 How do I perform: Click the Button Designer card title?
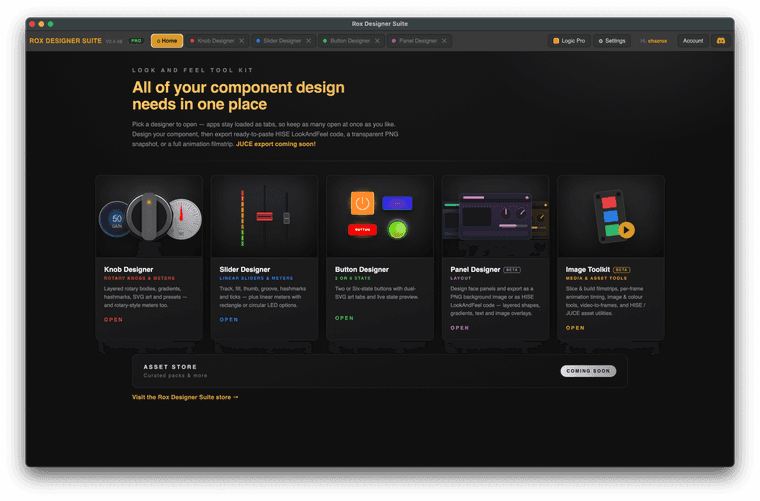pos(362,269)
